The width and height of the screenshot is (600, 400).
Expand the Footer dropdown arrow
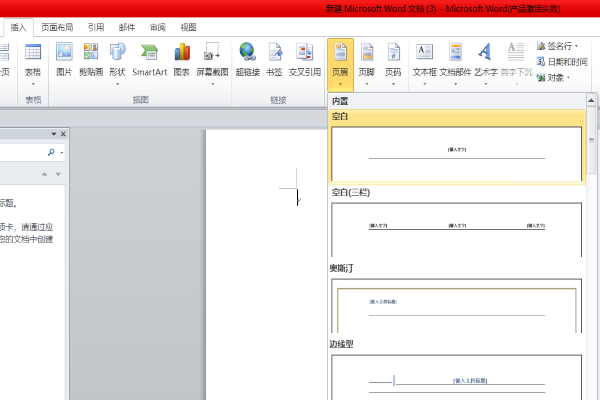[367, 84]
